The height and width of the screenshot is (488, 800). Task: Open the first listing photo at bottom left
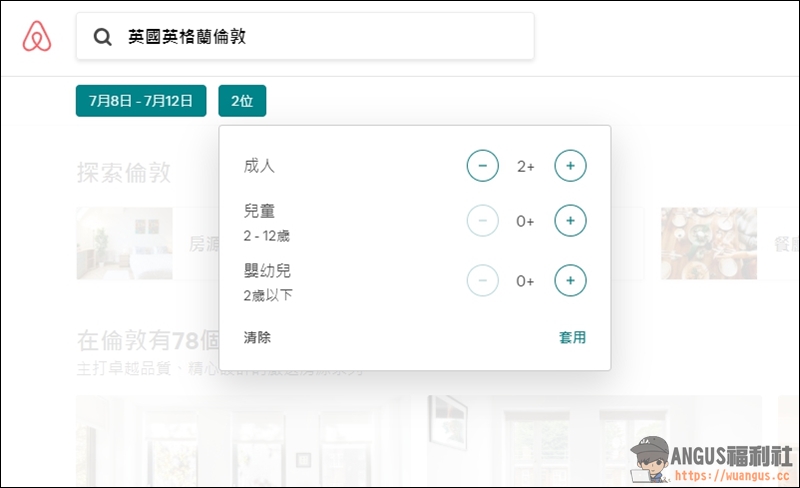pyautogui.click(x=140, y=442)
